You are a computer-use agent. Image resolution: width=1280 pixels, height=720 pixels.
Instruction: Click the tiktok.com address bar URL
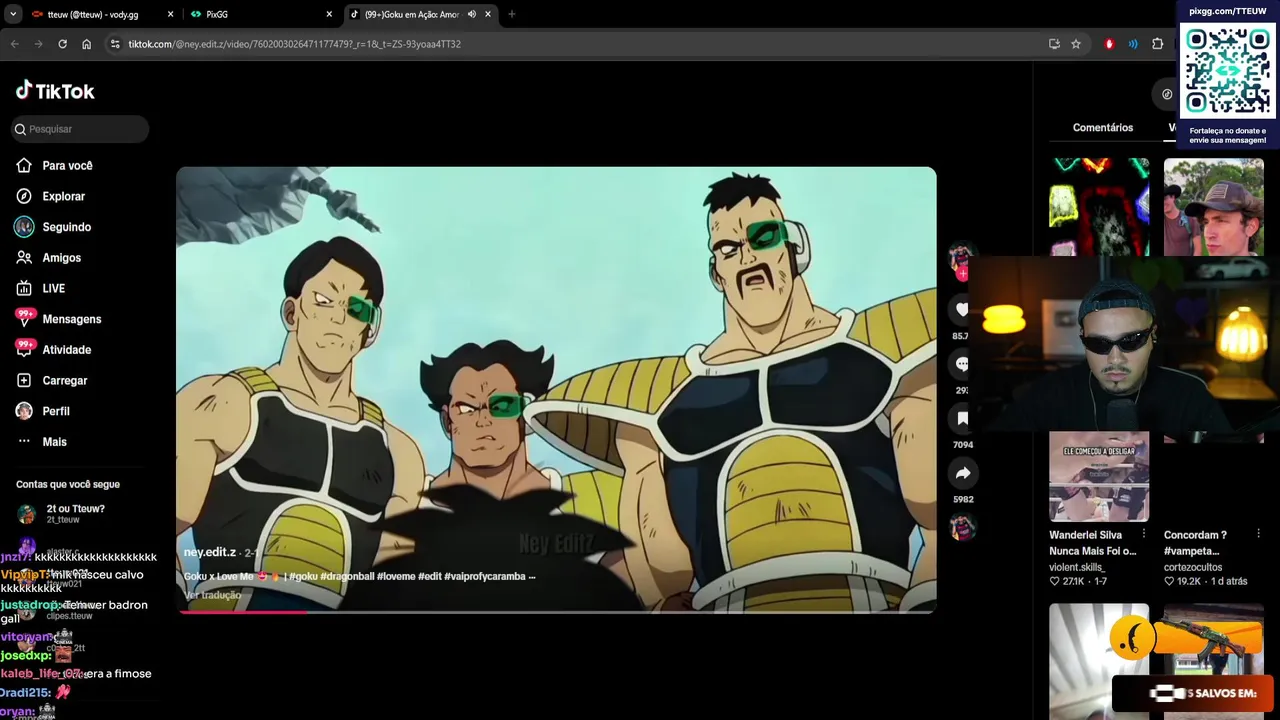294,44
